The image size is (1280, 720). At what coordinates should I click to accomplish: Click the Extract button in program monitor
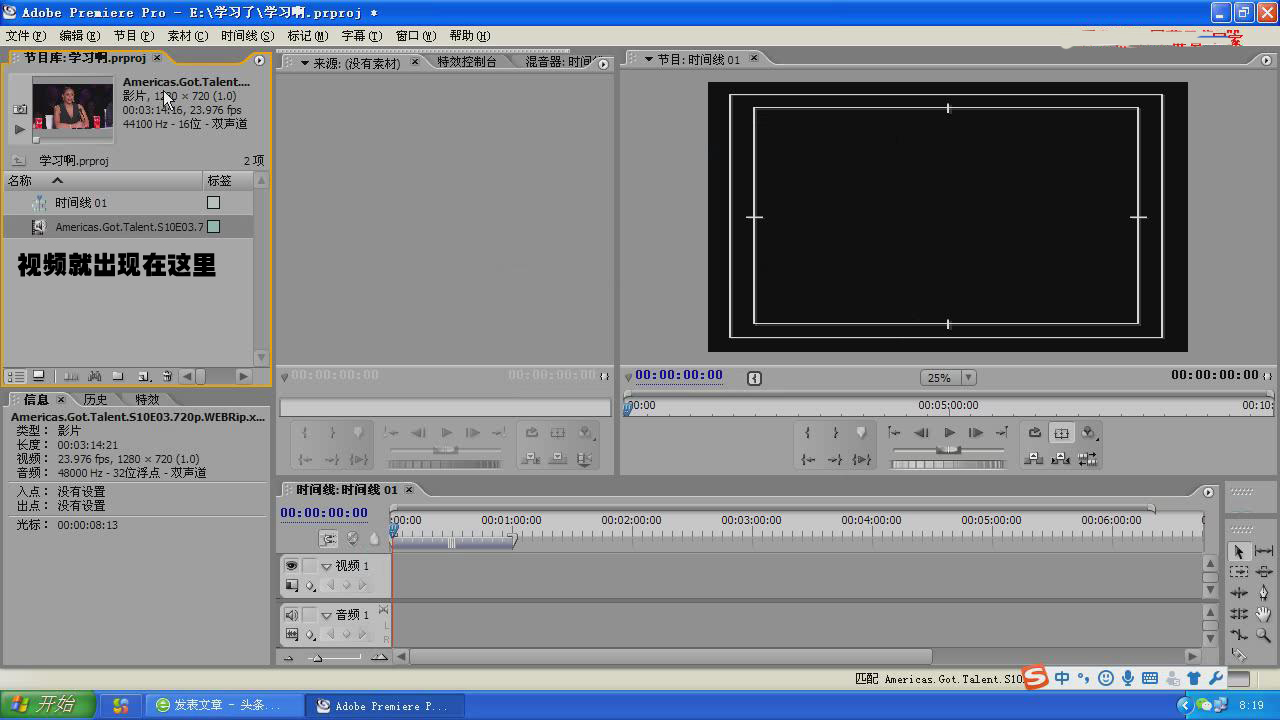click(1061, 458)
